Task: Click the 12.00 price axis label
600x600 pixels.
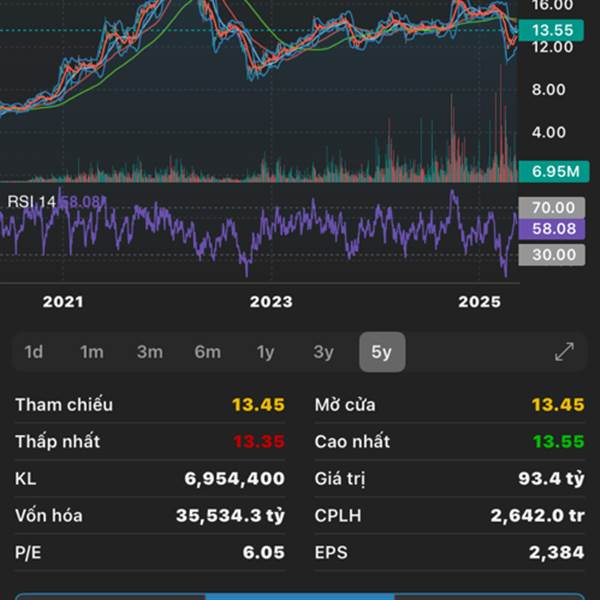Action: (x=552, y=47)
